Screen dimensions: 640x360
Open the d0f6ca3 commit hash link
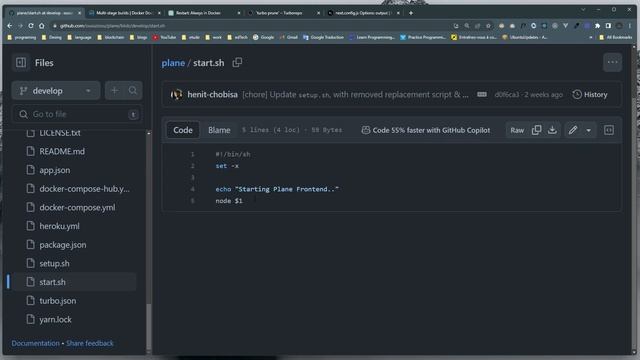[x=507, y=95]
